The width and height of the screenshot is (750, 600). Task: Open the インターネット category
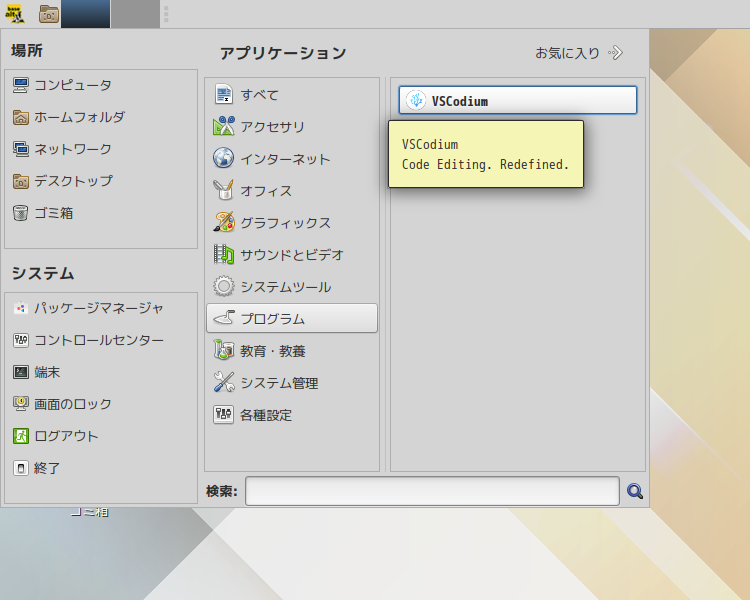click(292, 159)
